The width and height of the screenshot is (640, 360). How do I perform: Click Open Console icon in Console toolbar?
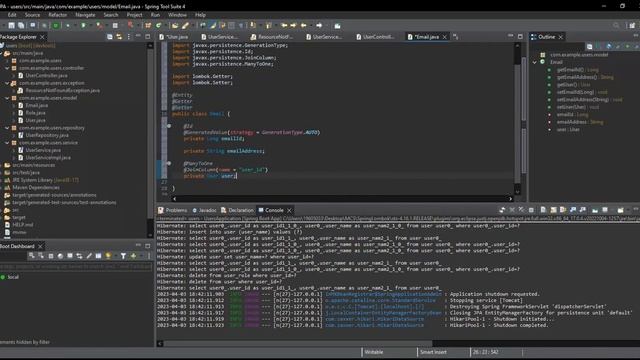tap(620, 210)
